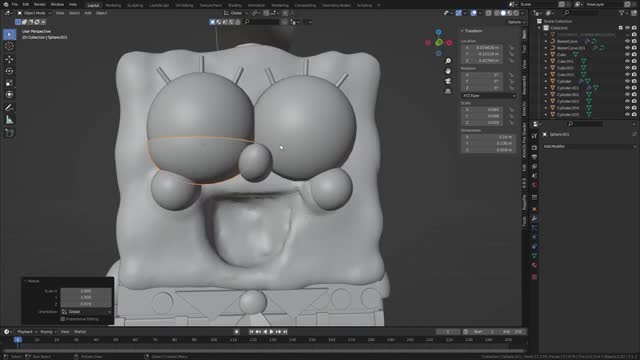Toggle Collection visibility eye
The height and width of the screenshot is (360, 640).
tap(627, 28)
